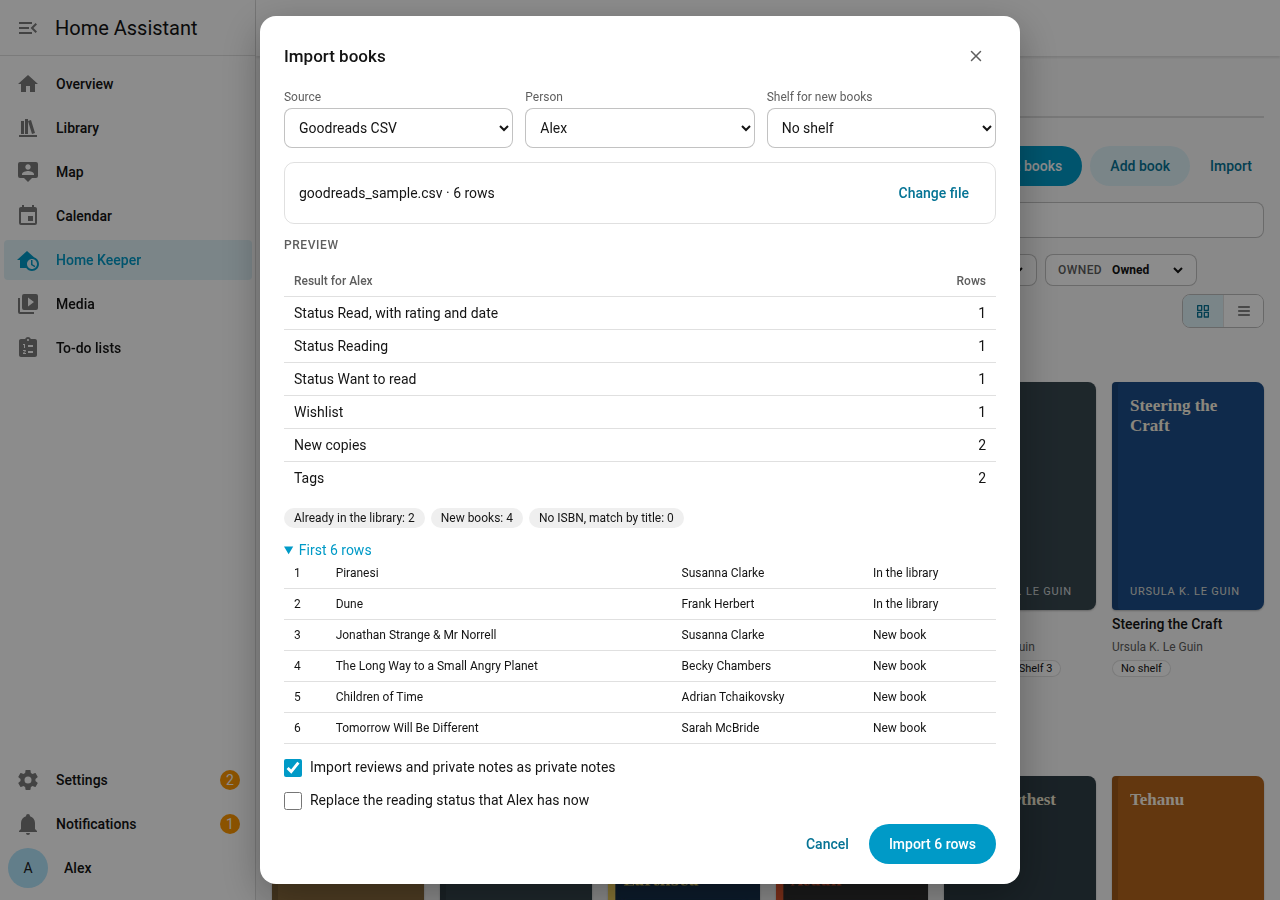Open Overview in the sidebar
This screenshot has height=900, width=1280.
[128, 84]
